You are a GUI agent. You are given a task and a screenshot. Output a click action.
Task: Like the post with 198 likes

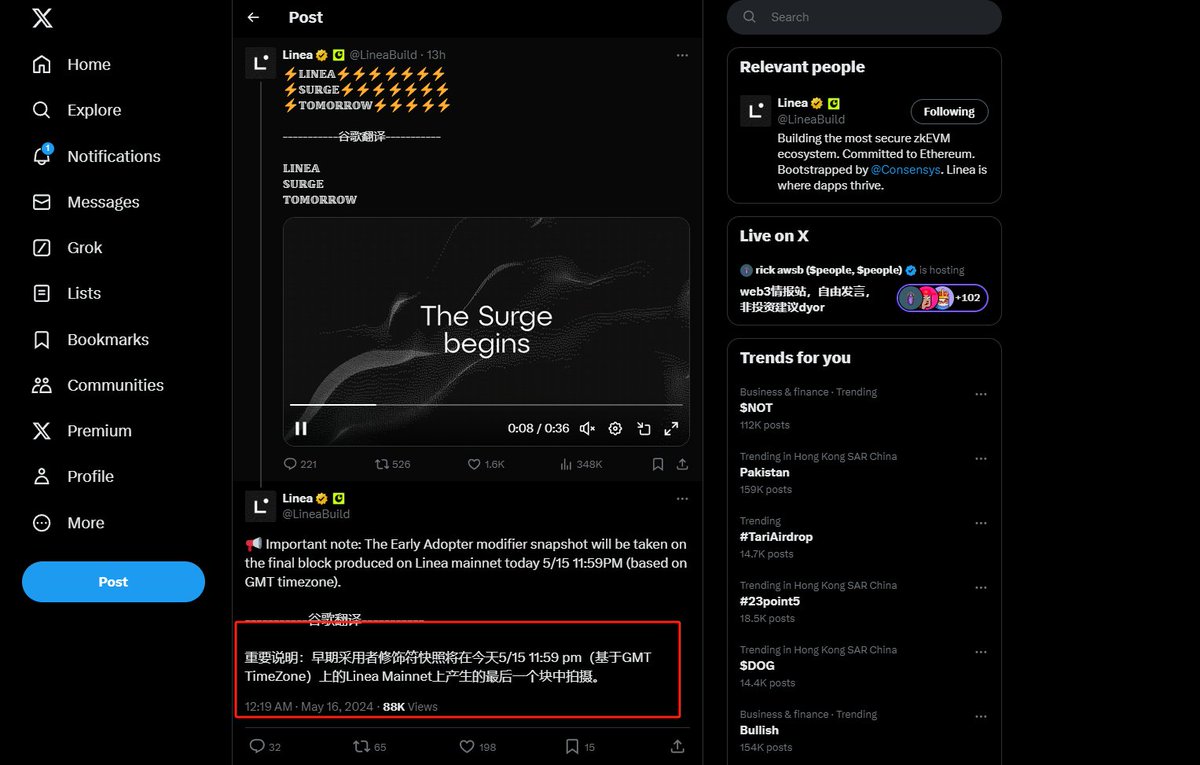point(478,746)
